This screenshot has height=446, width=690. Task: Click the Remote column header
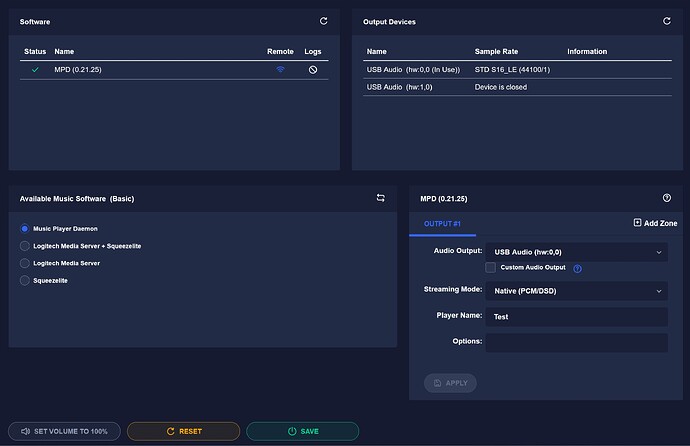point(280,51)
